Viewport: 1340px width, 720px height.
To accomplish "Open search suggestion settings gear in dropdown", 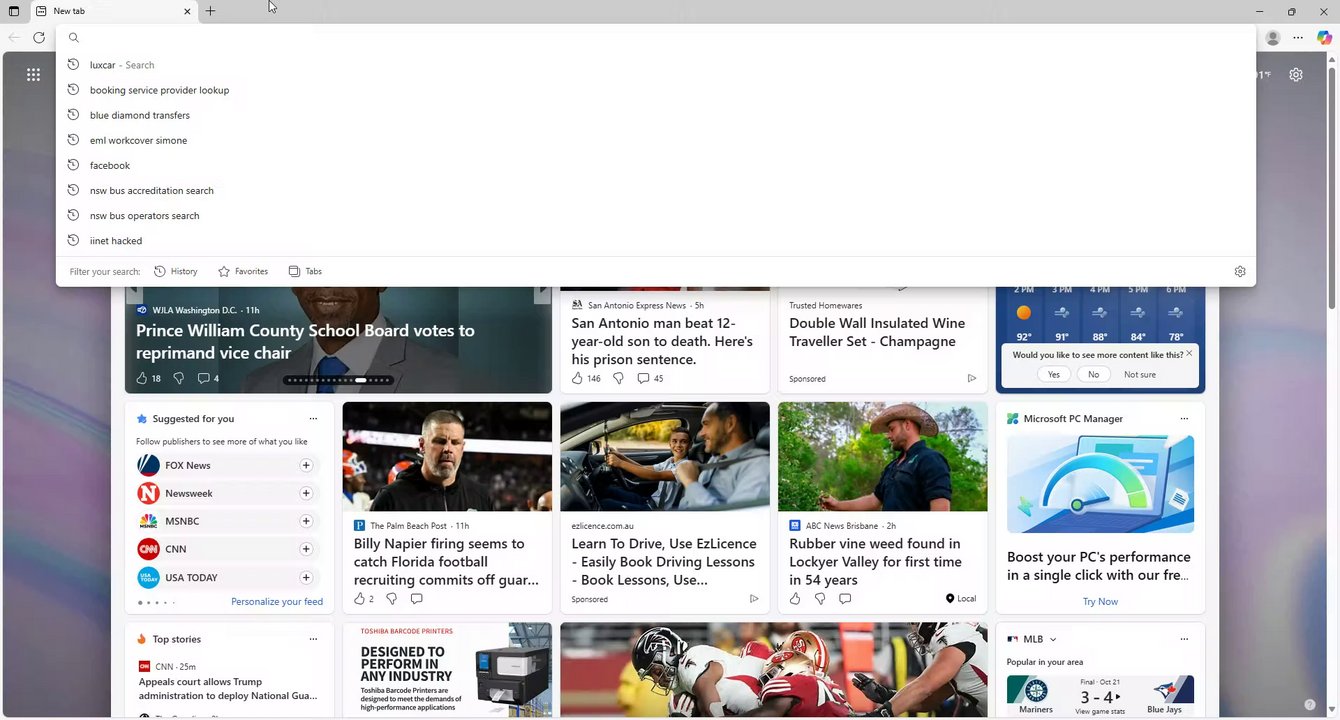I will pos(1240,271).
